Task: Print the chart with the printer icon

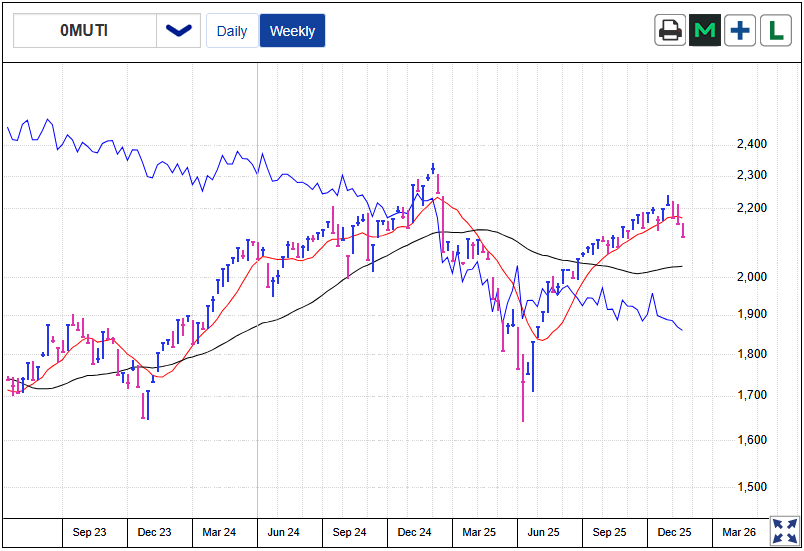Action: [670, 30]
